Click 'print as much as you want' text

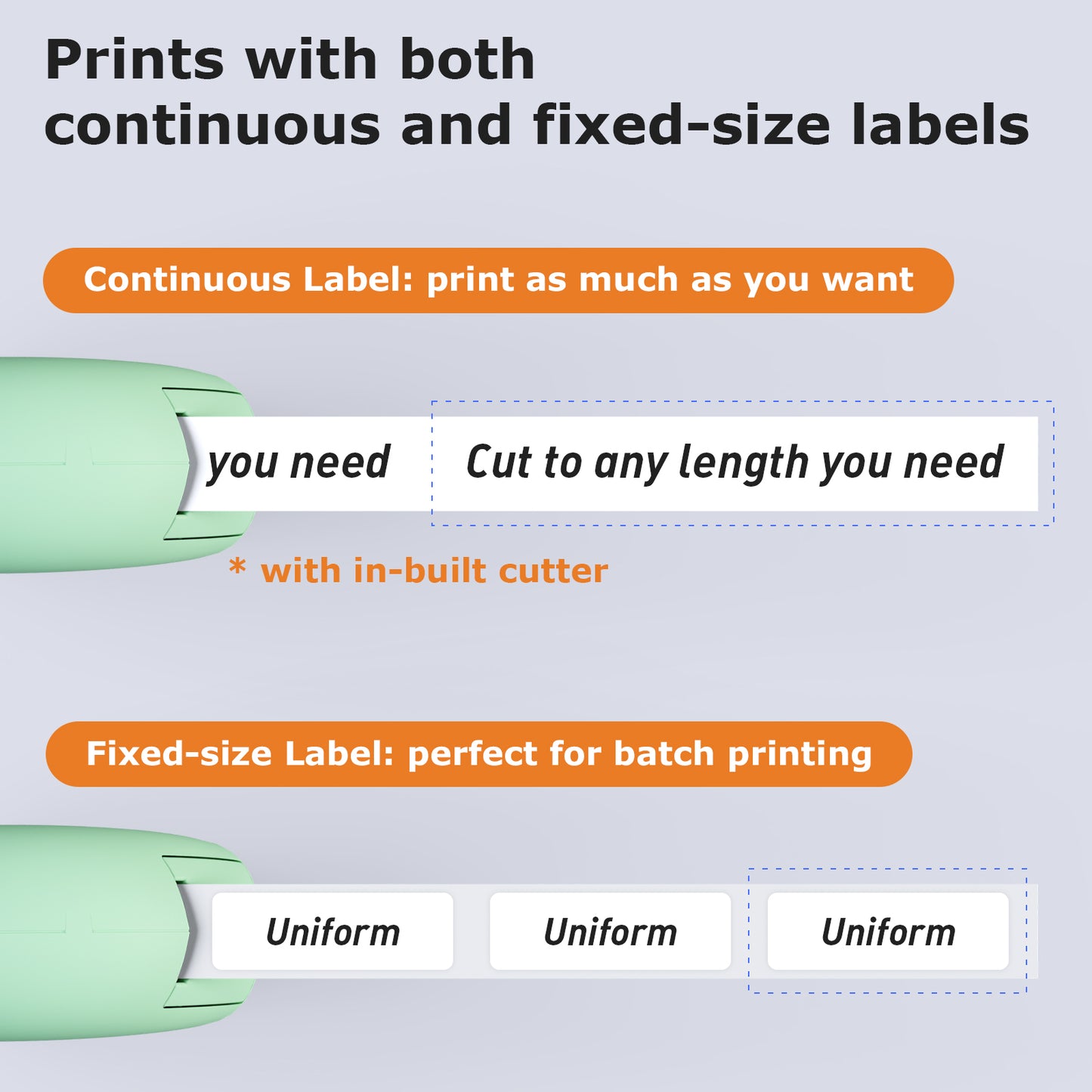[x=670, y=280]
